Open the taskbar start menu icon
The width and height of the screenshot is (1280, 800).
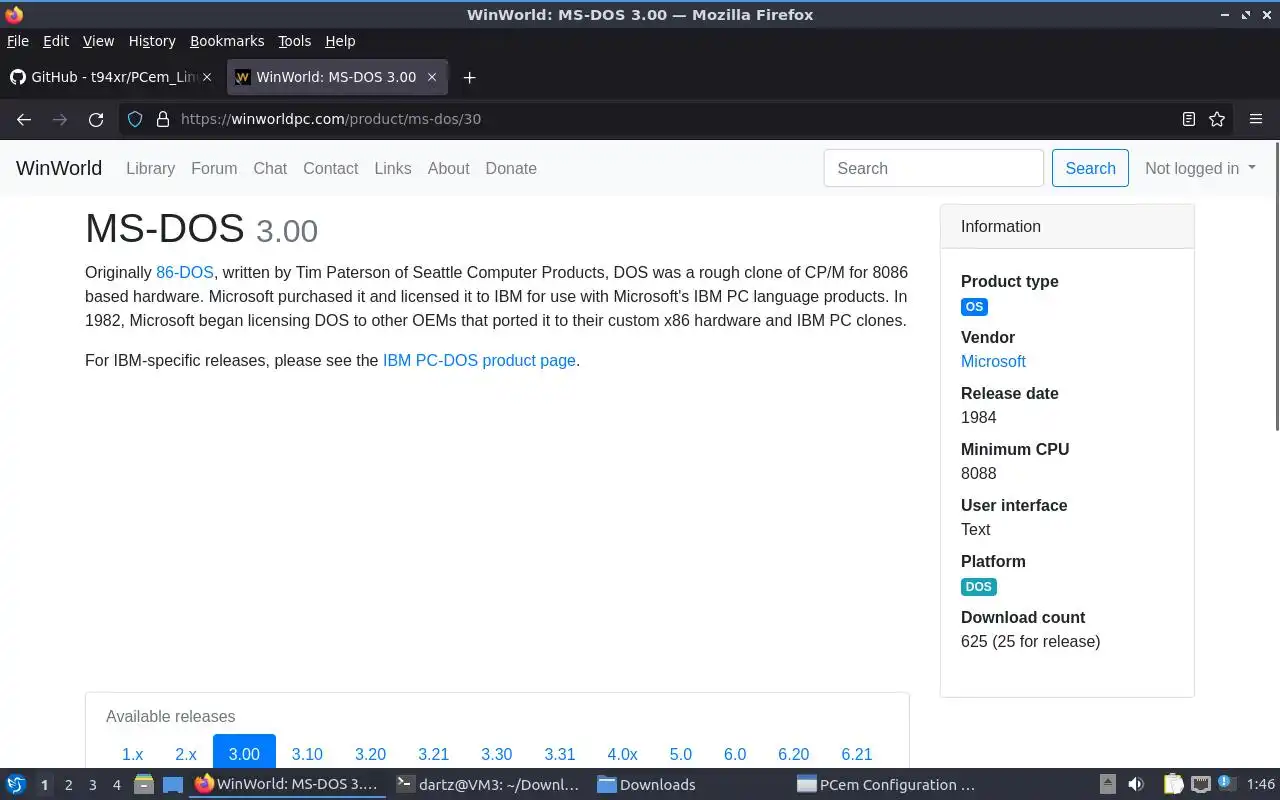15,784
